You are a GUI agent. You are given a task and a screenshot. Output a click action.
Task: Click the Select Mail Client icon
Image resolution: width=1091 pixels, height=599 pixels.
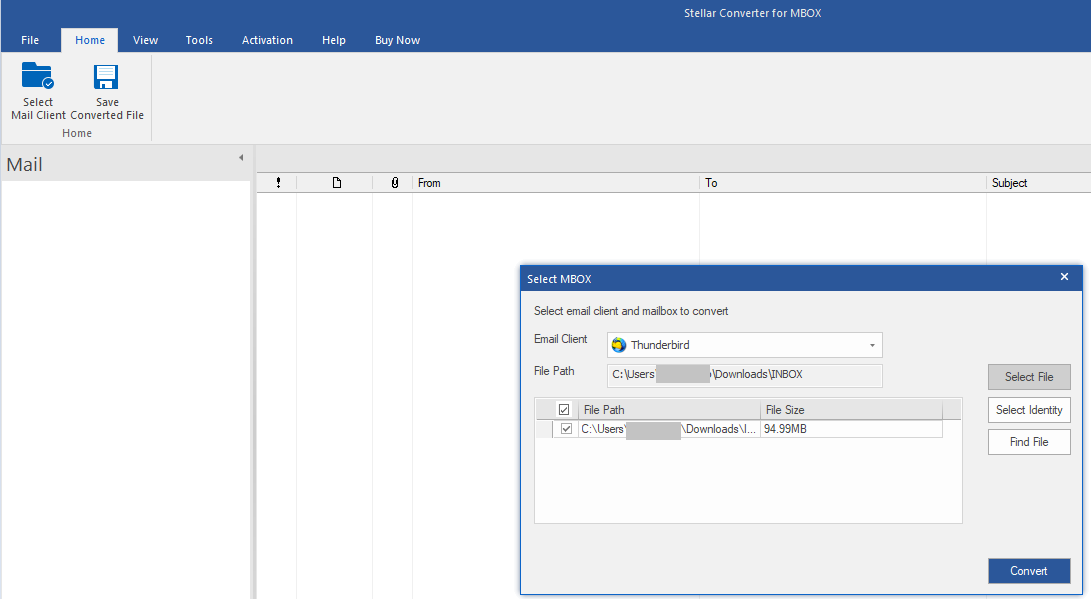click(38, 77)
